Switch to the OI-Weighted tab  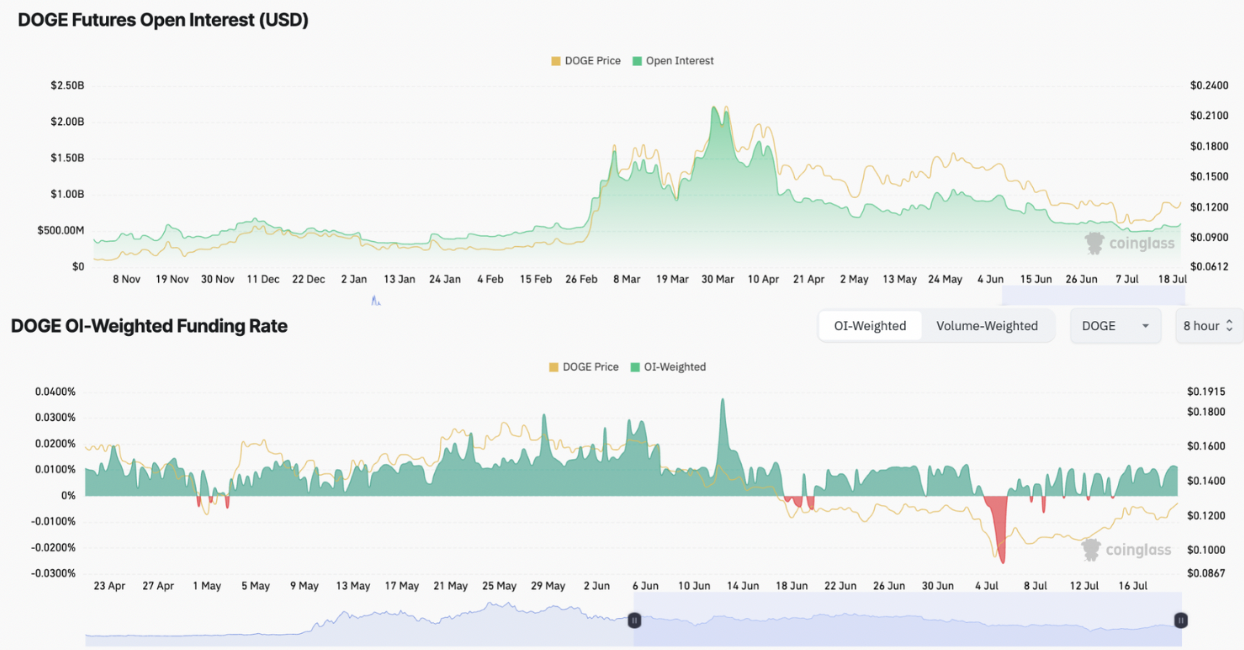coord(870,326)
